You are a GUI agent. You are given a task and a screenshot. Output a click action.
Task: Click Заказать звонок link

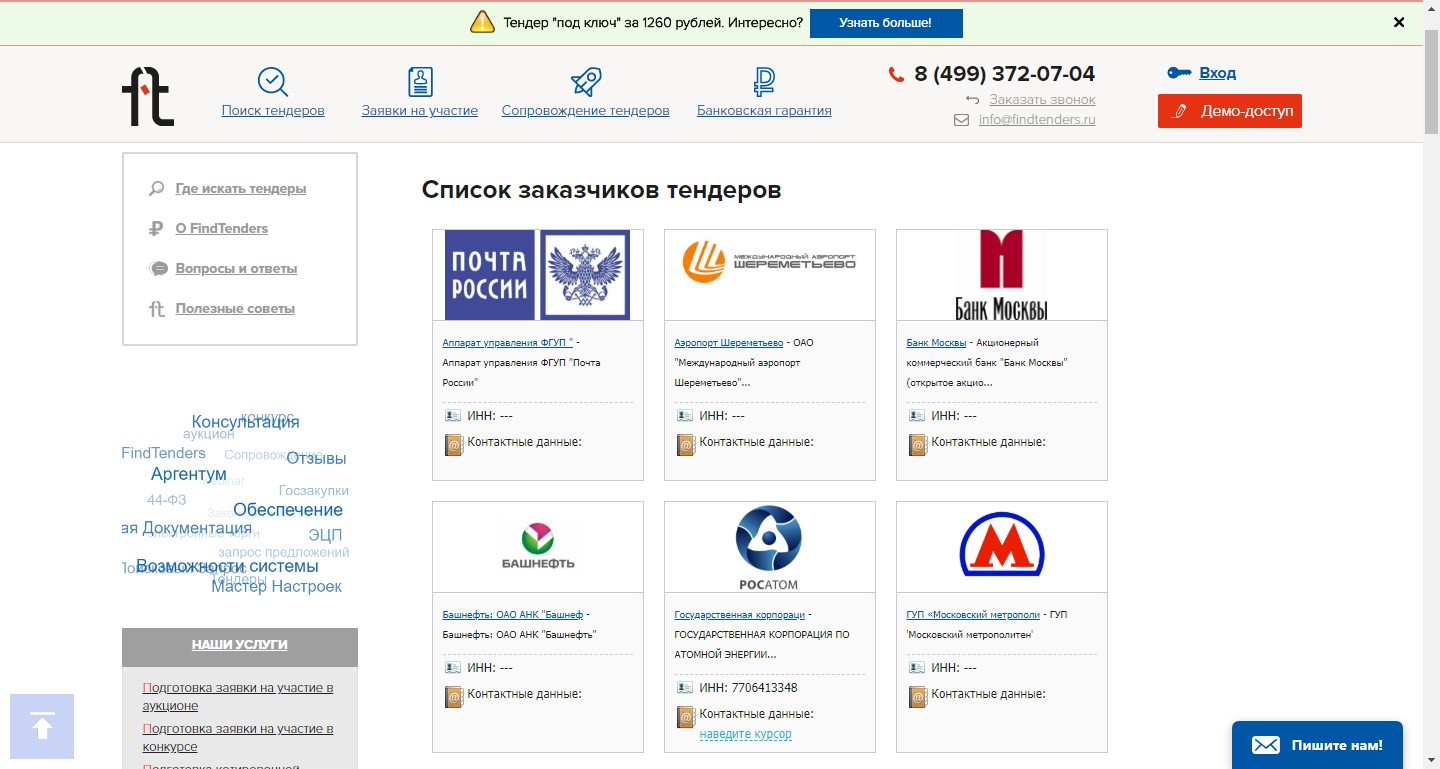pyautogui.click(x=1043, y=100)
